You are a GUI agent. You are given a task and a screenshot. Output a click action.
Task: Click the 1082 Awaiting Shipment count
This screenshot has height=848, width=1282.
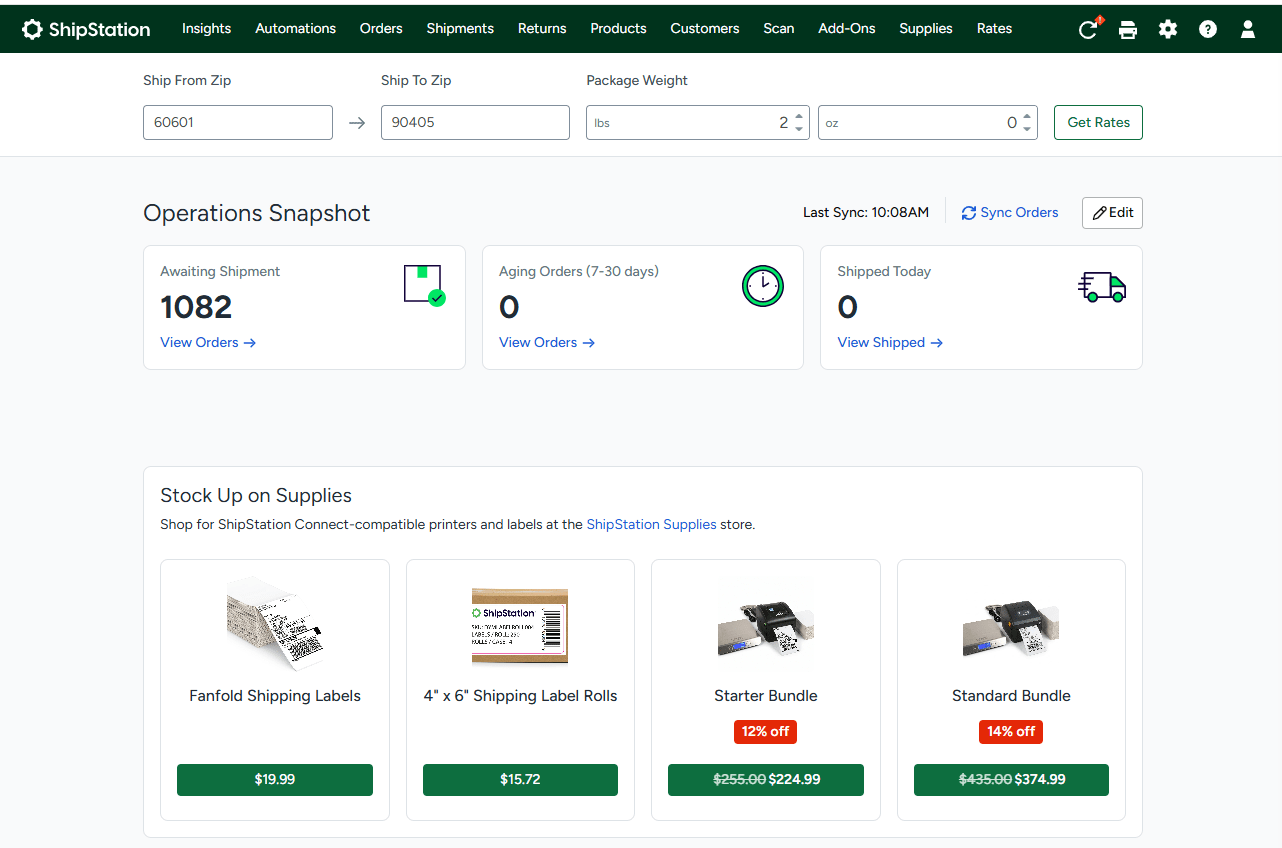click(196, 307)
